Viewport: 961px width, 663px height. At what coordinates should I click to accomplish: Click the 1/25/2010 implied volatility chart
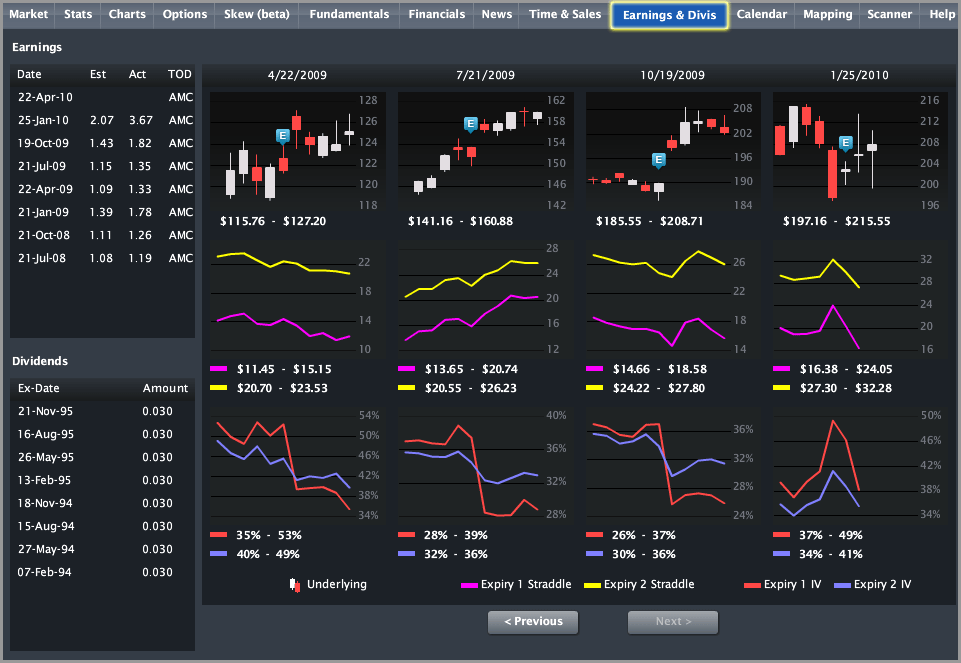(860, 465)
